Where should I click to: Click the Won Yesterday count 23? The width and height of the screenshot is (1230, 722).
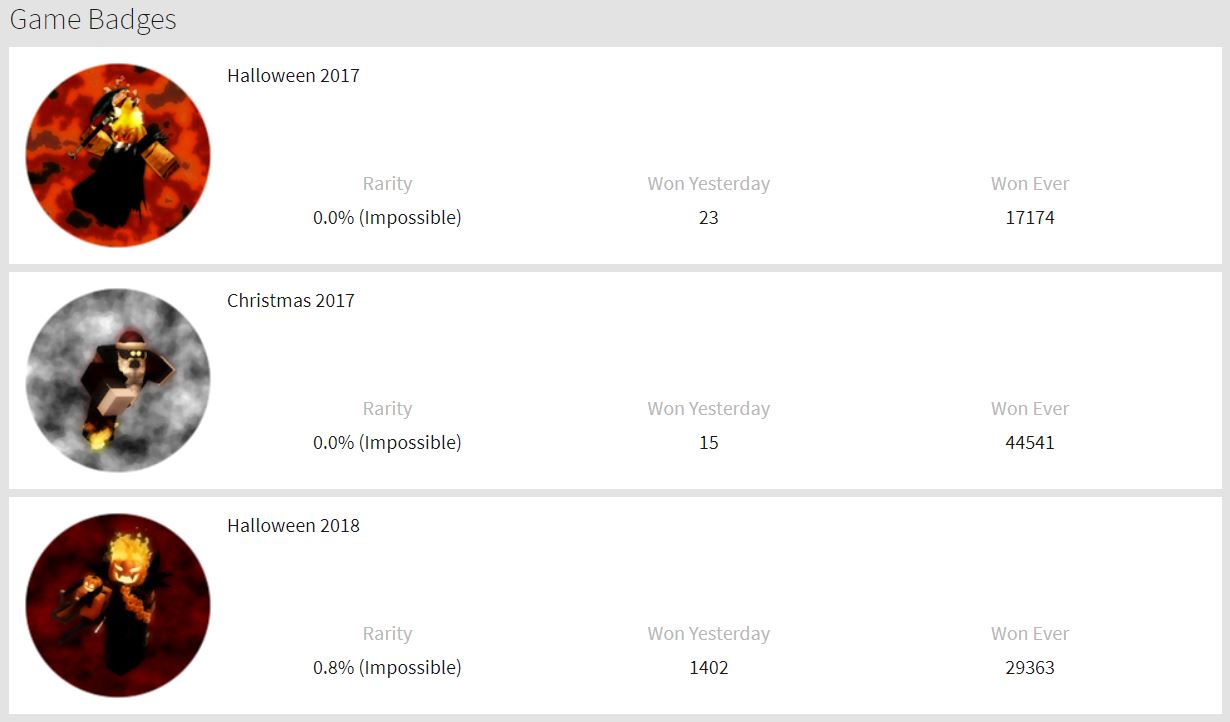coord(709,217)
